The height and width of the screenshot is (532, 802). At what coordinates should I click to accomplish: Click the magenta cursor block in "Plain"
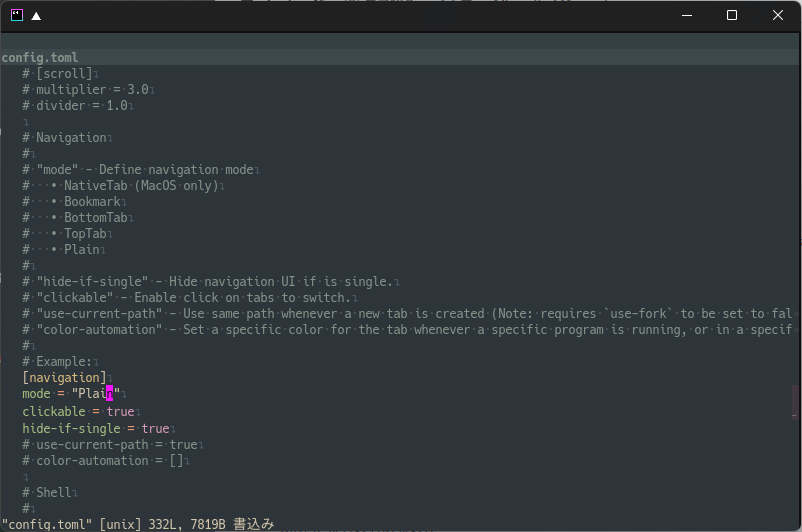pyautogui.click(x=109, y=393)
